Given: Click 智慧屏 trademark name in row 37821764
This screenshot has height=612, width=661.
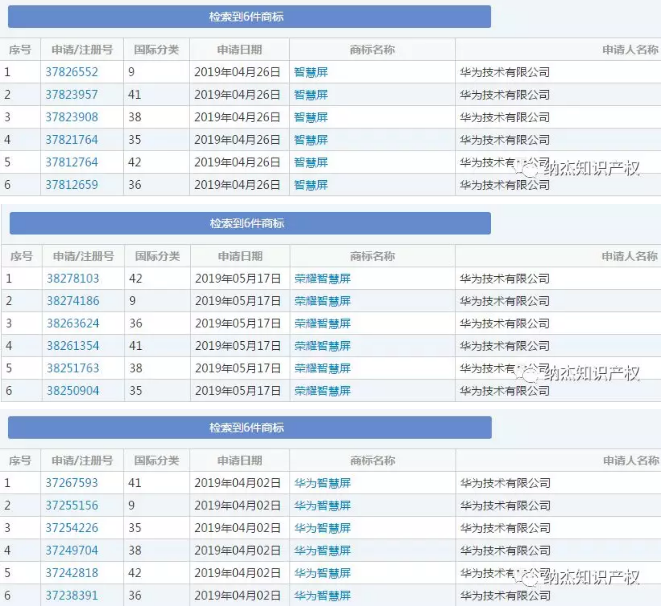Looking at the screenshot, I should click(311, 140).
